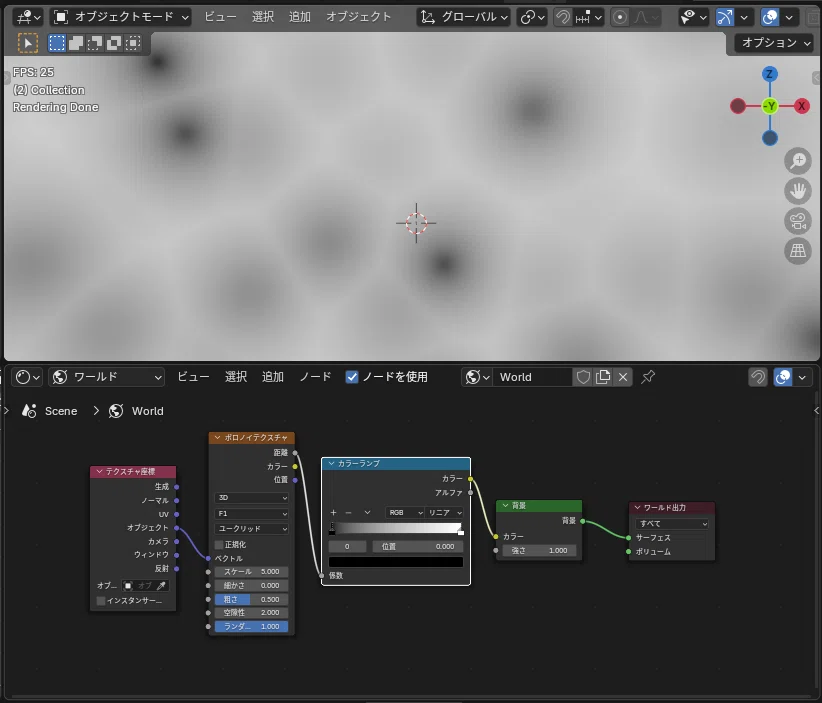Click the Y axis on navigation gizmo
This screenshot has width=822, height=703.
pyautogui.click(x=770, y=106)
